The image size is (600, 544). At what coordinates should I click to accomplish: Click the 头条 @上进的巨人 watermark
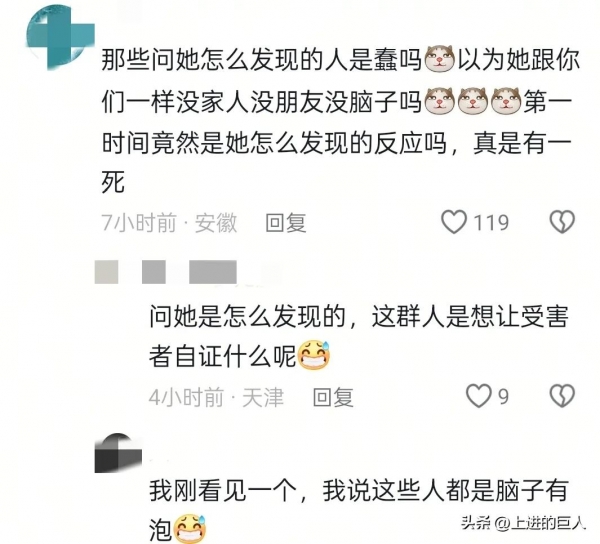tap(523, 523)
